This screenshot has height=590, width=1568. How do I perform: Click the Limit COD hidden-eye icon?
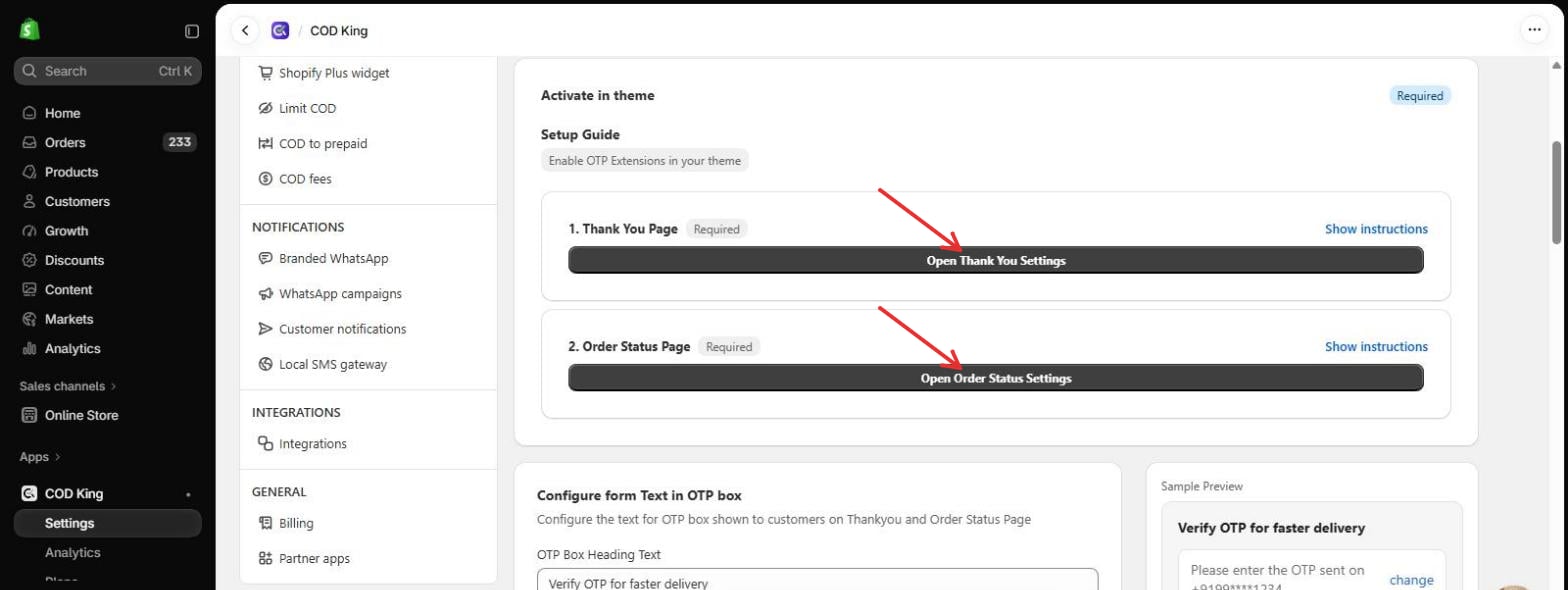[x=265, y=108]
